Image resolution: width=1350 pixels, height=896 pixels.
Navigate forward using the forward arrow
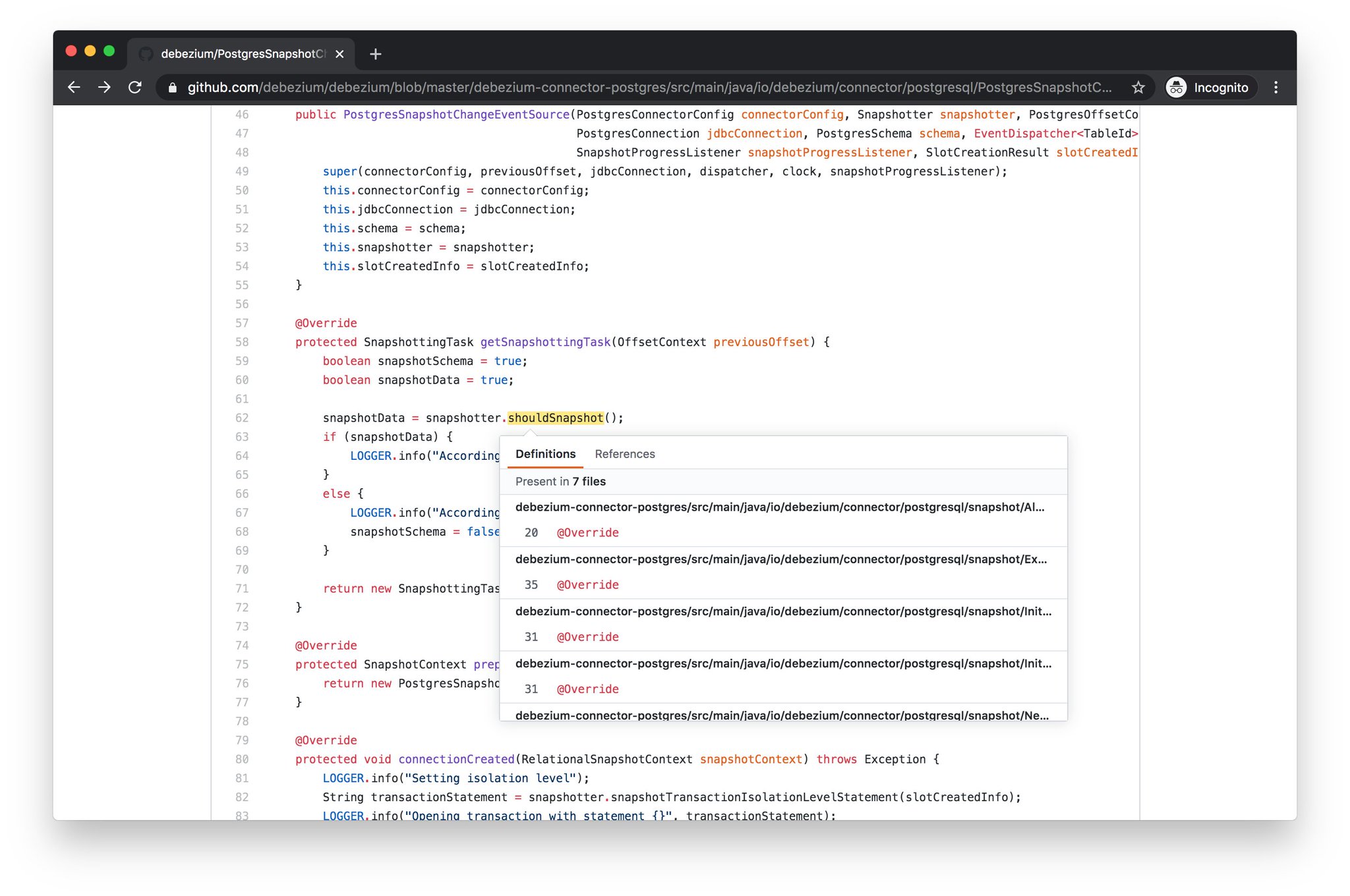tap(105, 87)
